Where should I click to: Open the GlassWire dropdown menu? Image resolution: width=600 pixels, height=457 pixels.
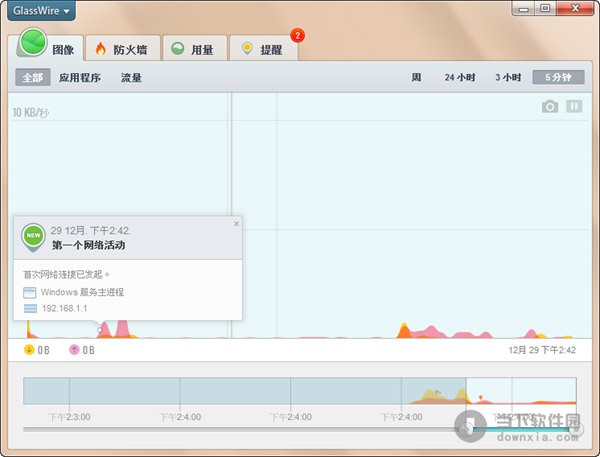[x=41, y=10]
